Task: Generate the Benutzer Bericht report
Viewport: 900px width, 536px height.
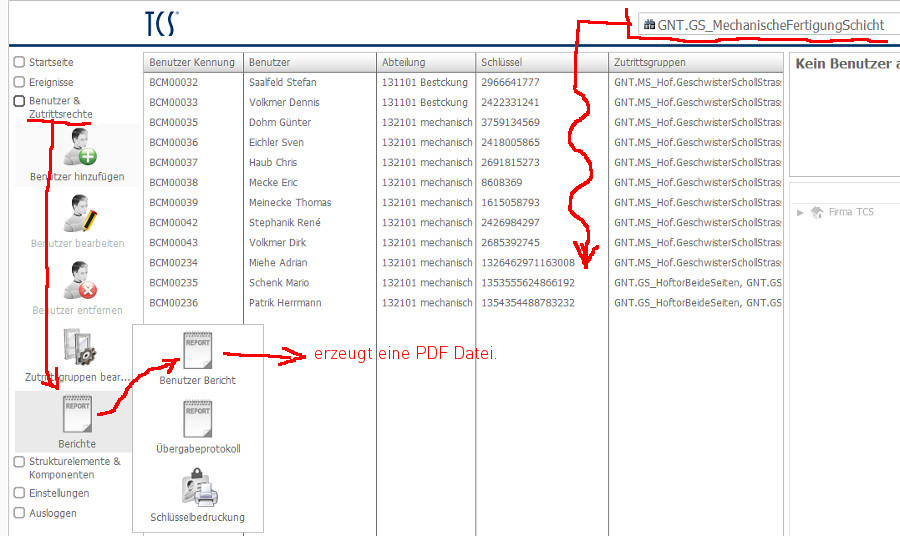Action: [197, 352]
